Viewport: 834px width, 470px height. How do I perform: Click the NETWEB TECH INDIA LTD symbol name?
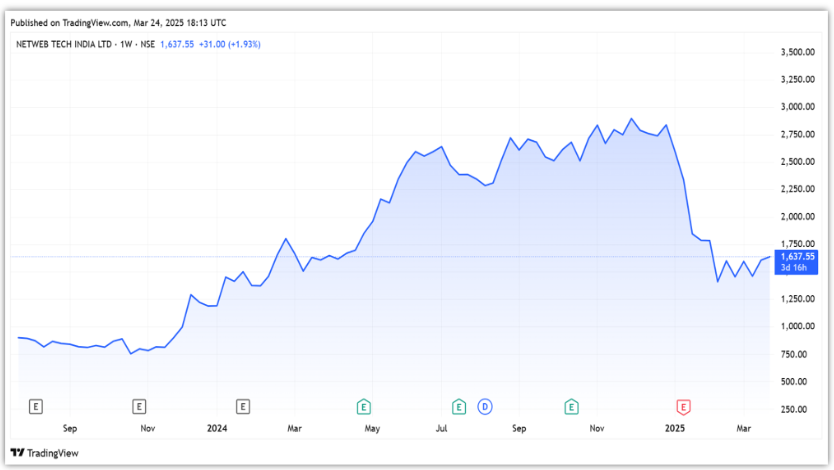coord(61,44)
